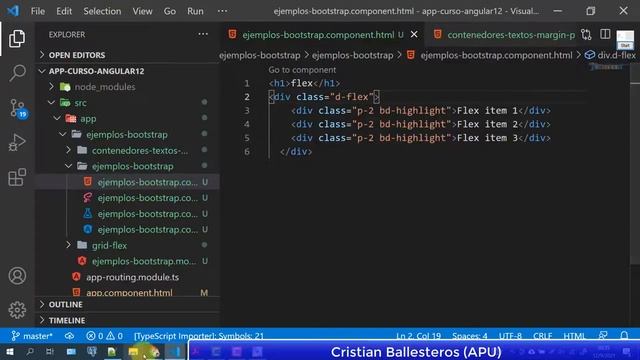The image size is (640, 360).
Task: Click the open changes compare icon
Action: click(586, 35)
